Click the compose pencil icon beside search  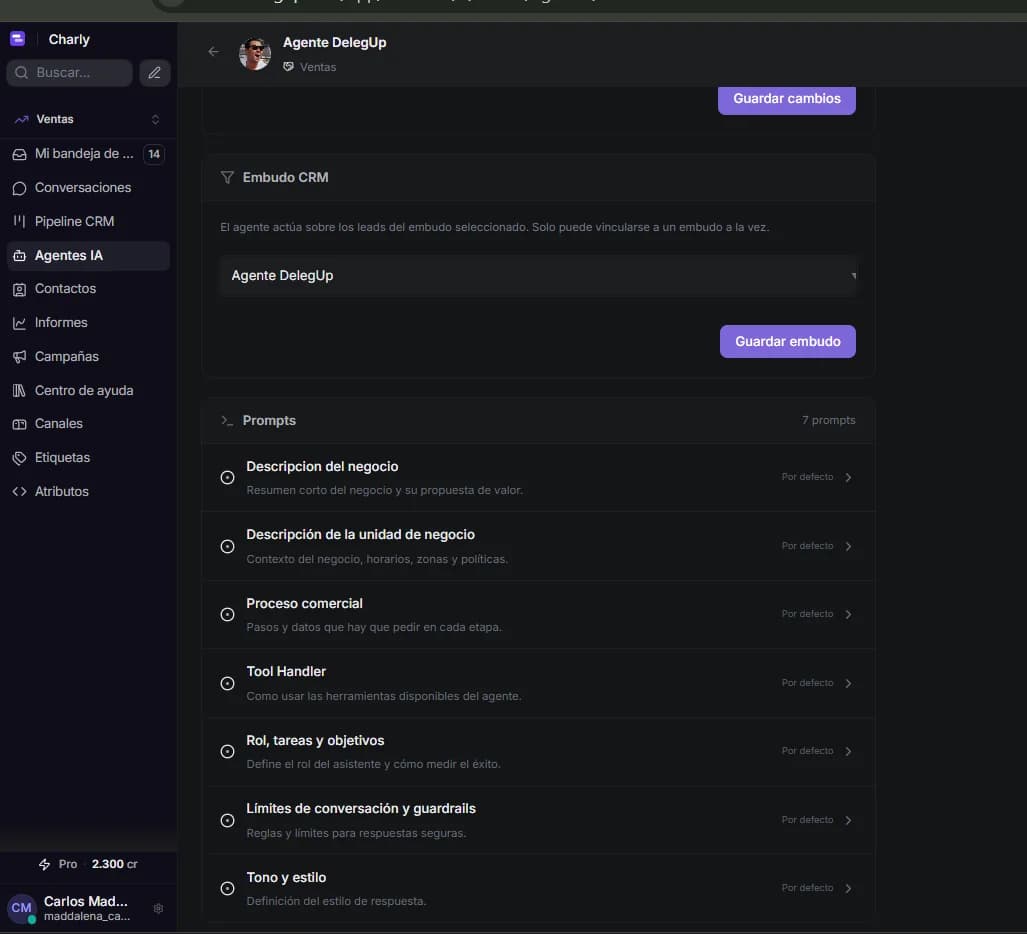click(155, 73)
